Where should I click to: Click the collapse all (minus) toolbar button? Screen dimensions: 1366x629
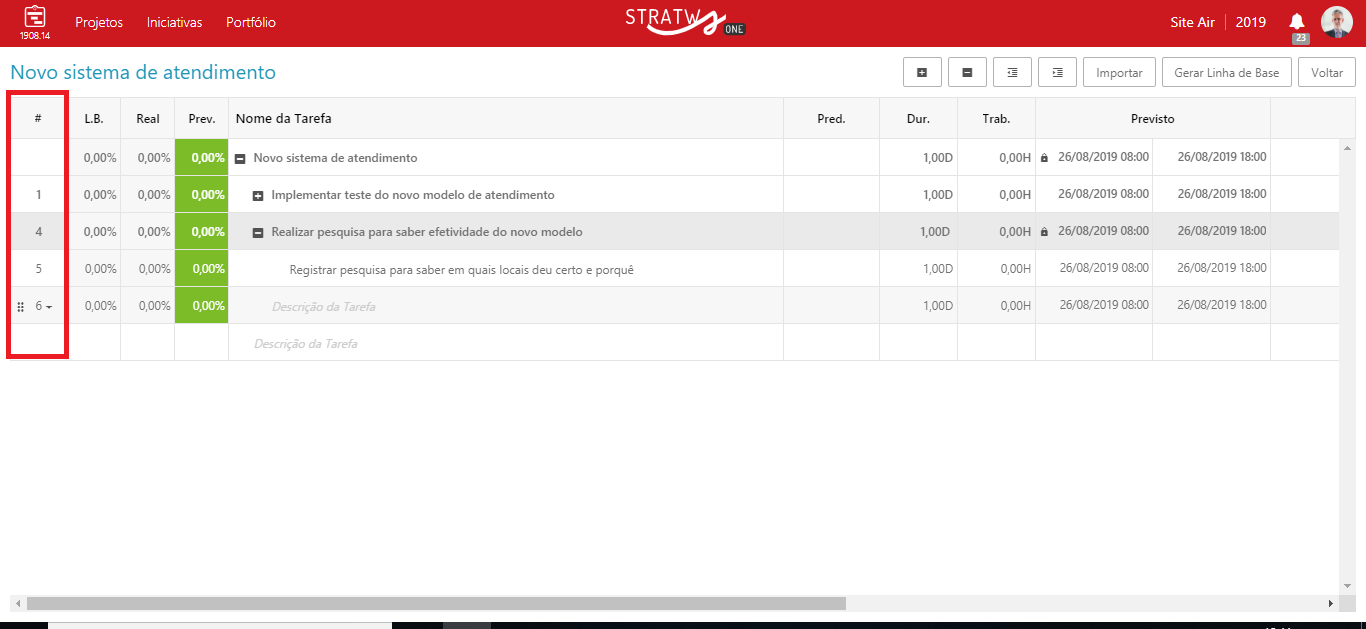click(x=967, y=73)
